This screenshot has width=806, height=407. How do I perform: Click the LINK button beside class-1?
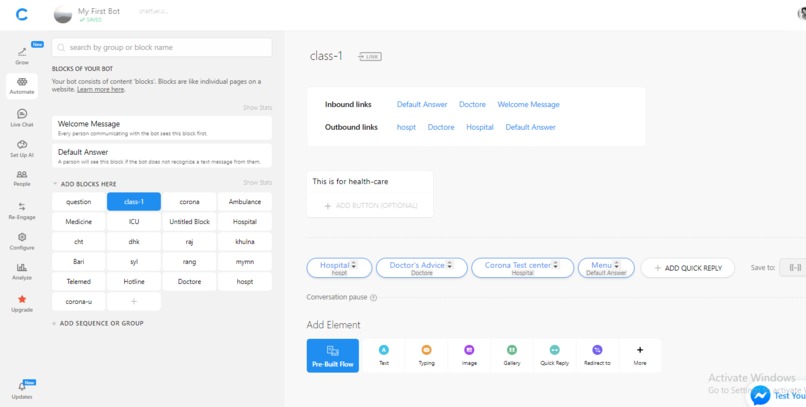[370, 57]
